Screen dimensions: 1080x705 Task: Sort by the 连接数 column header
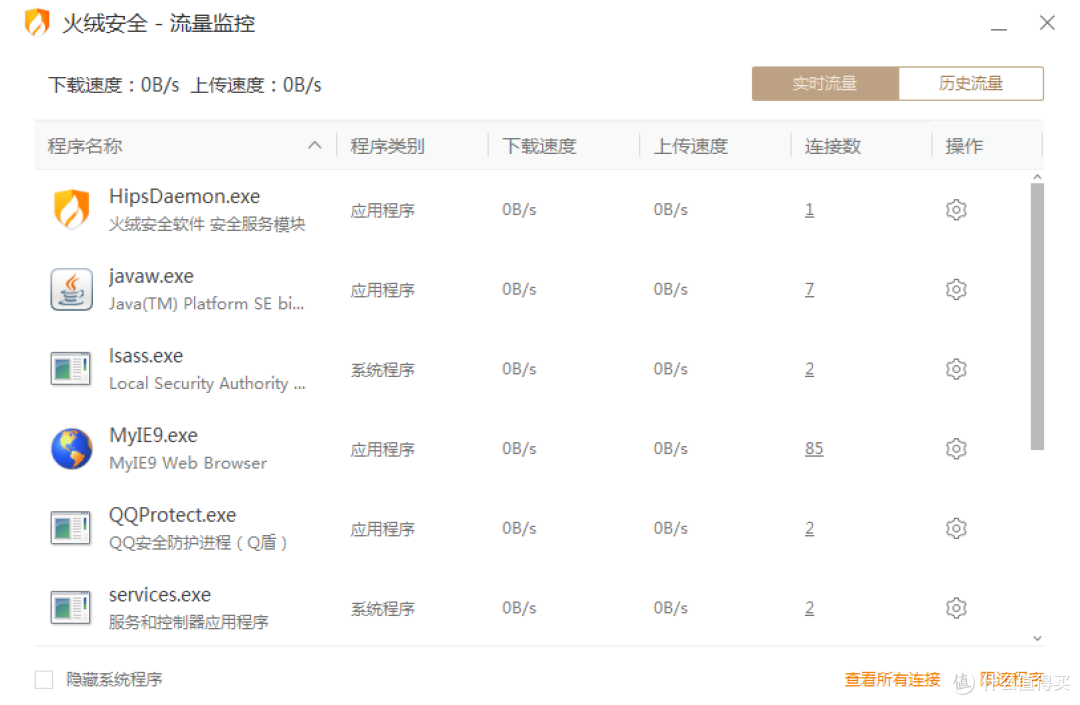pyautogui.click(x=833, y=146)
